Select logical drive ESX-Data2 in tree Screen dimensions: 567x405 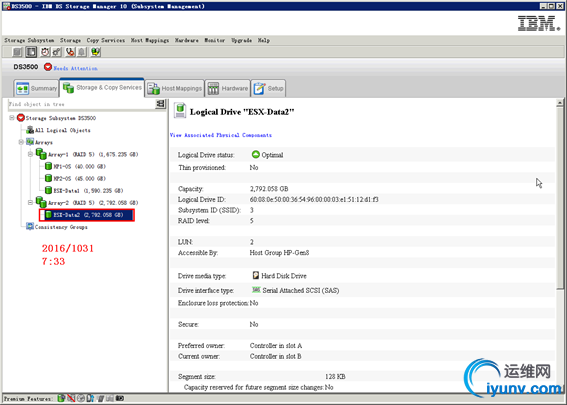point(88,215)
